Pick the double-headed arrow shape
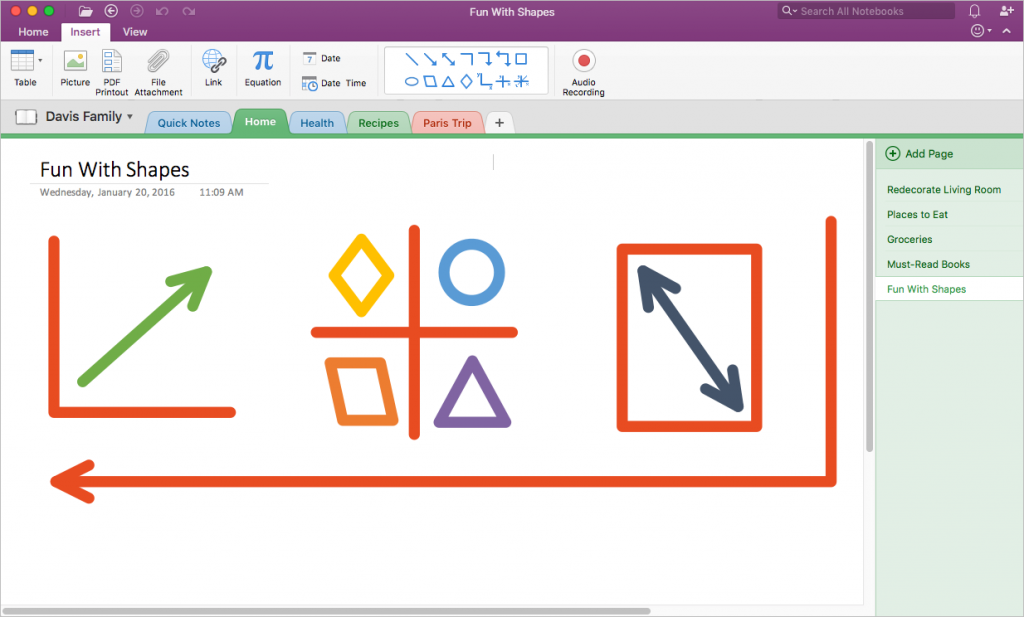Image resolution: width=1024 pixels, height=617 pixels. pos(448,59)
